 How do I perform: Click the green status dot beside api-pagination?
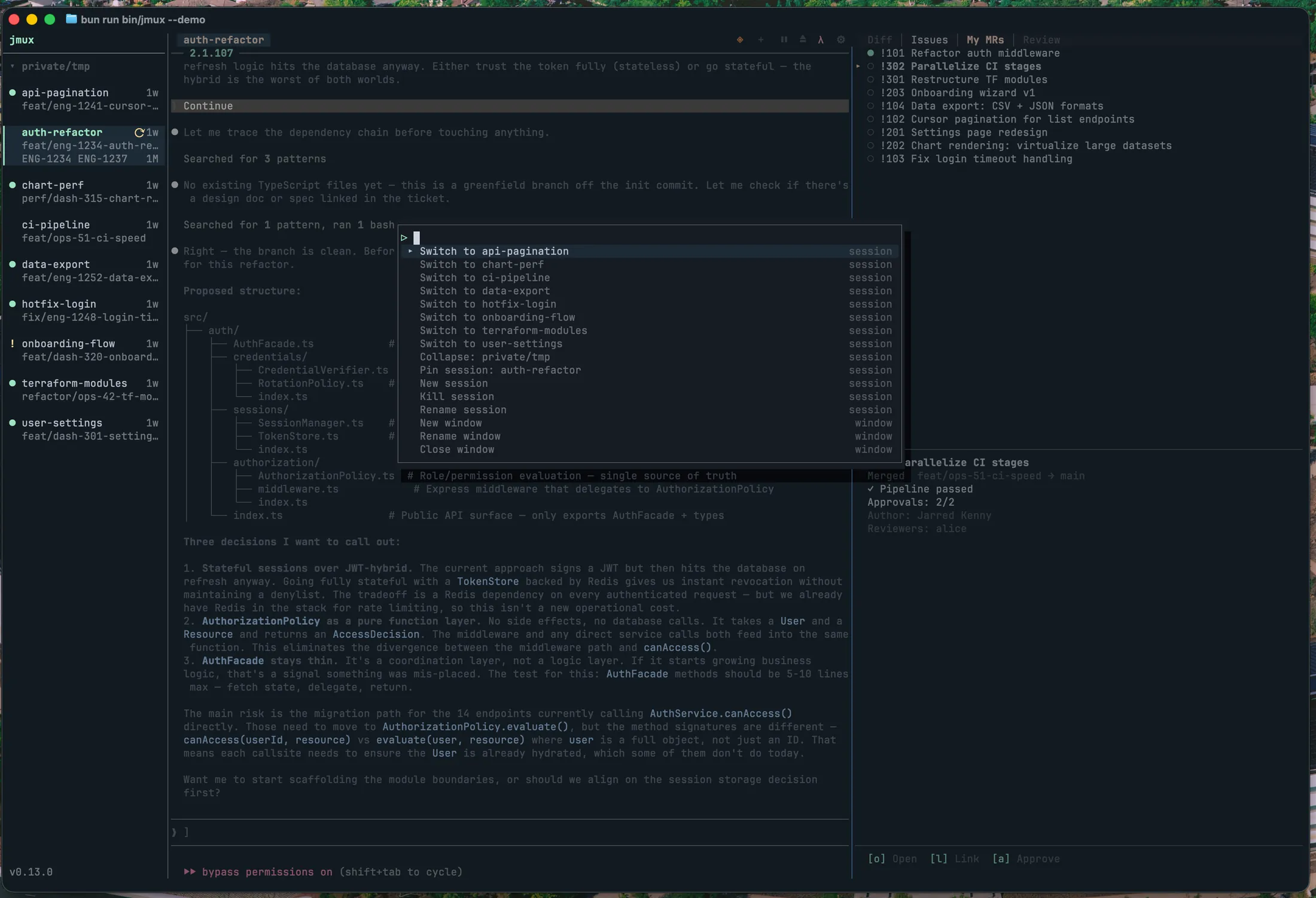13,93
